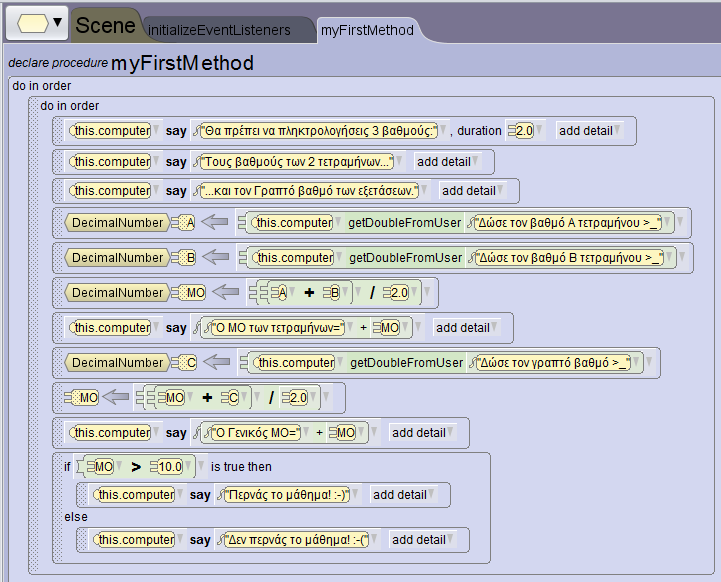Screen dimensions: 721x582
Task: Click the variable C name tile in its declaration
Action: click(x=184, y=363)
